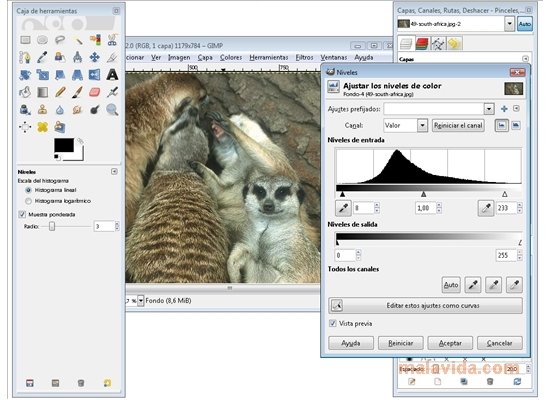Select the Perspective tool
550x400 pixels.
pos(78,75)
